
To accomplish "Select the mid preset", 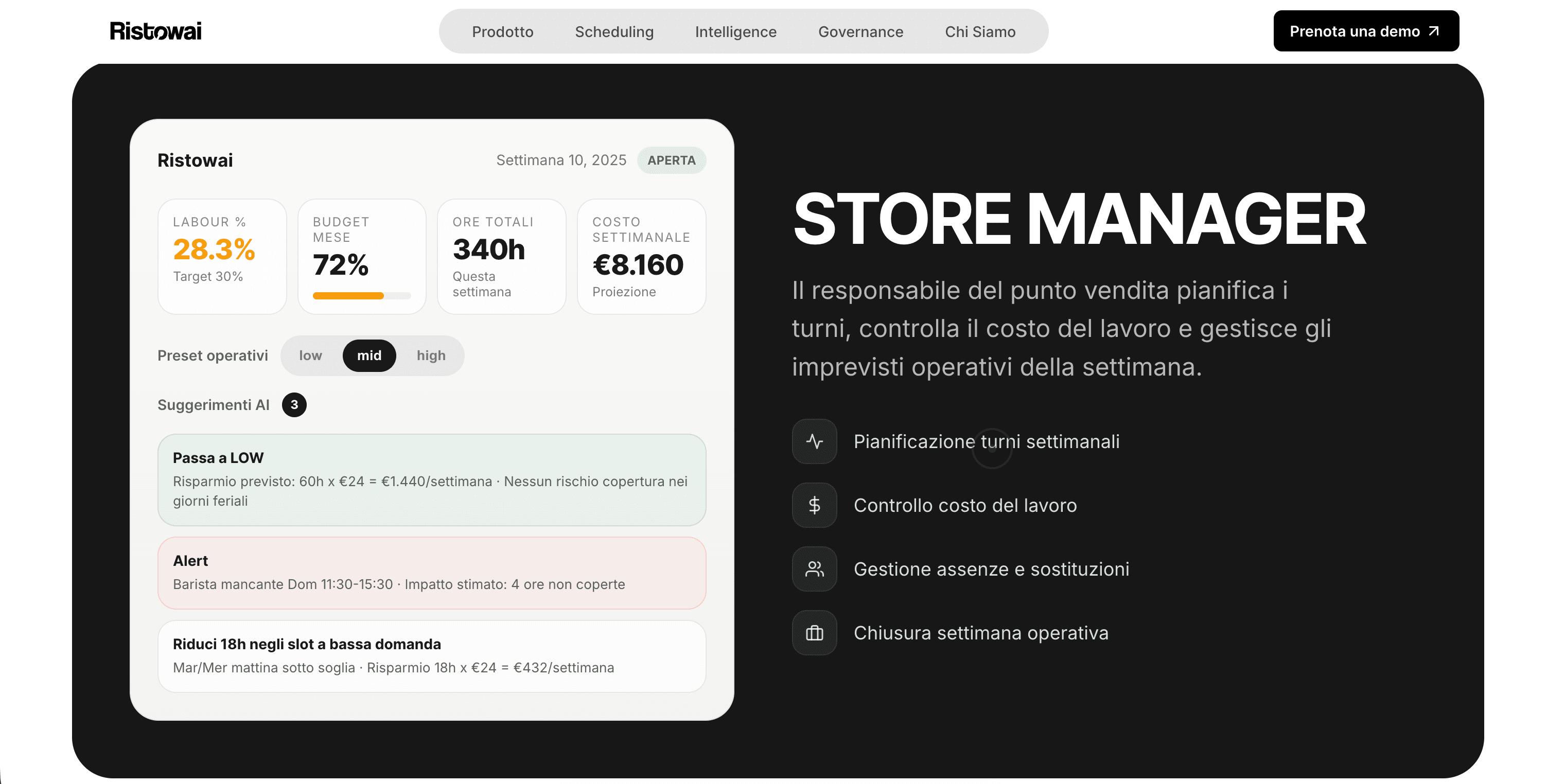I will click(370, 355).
